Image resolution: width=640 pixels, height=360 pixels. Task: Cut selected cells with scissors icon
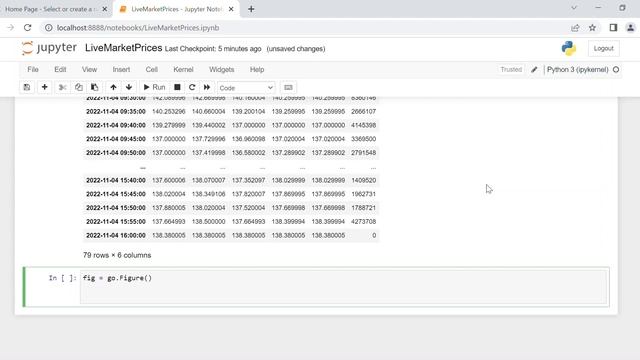[x=62, y=87]
